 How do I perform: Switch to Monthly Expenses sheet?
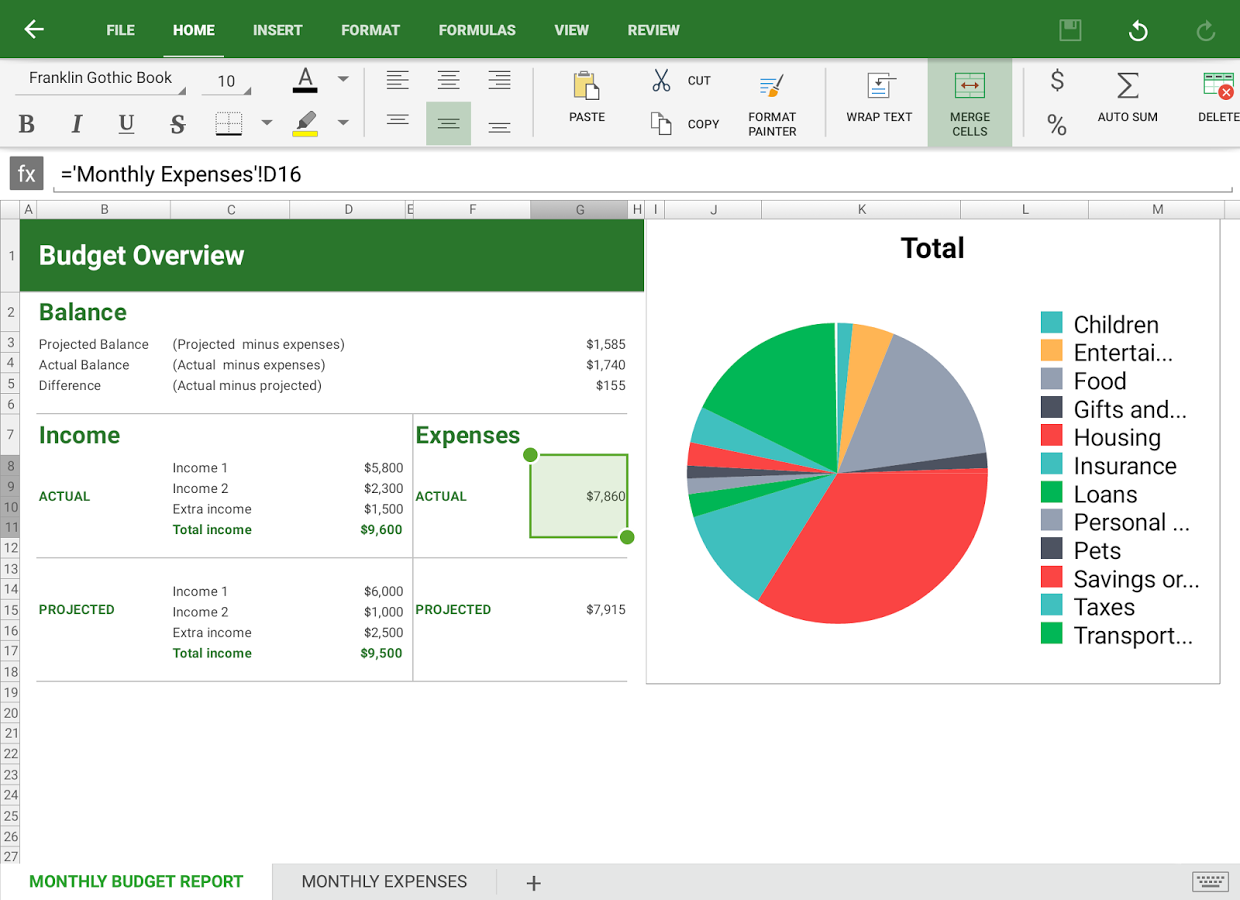(x=384, y=881)
